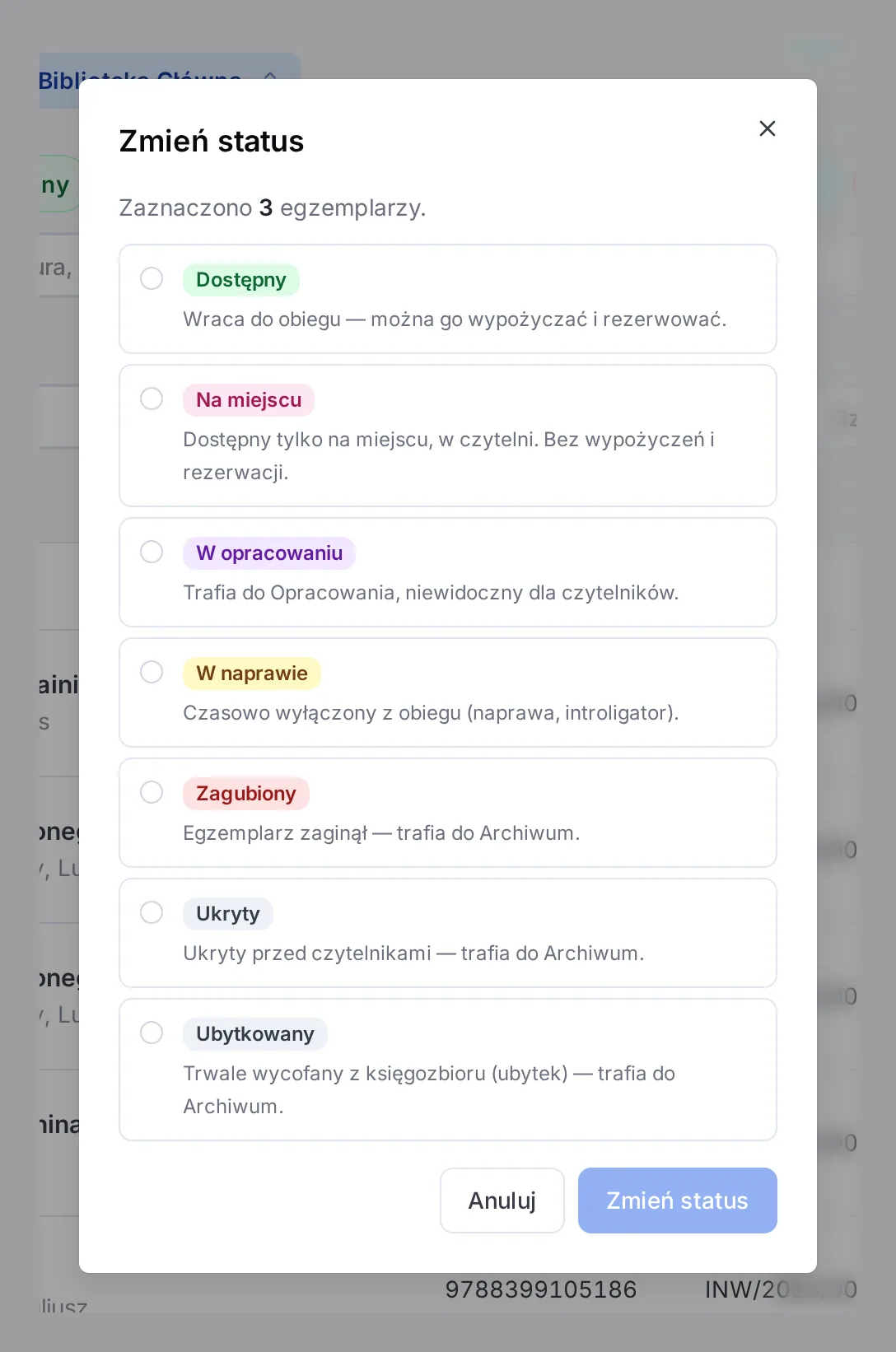Click the Ubytkowany status badge

pos(255,1034)
